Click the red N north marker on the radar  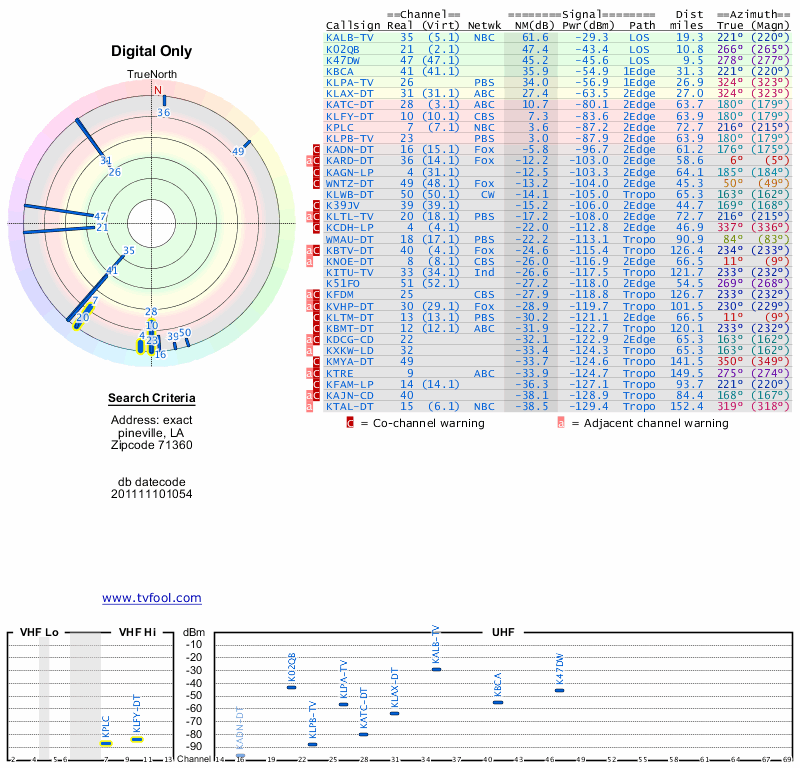pyautogui.click(x=157, y=89)
